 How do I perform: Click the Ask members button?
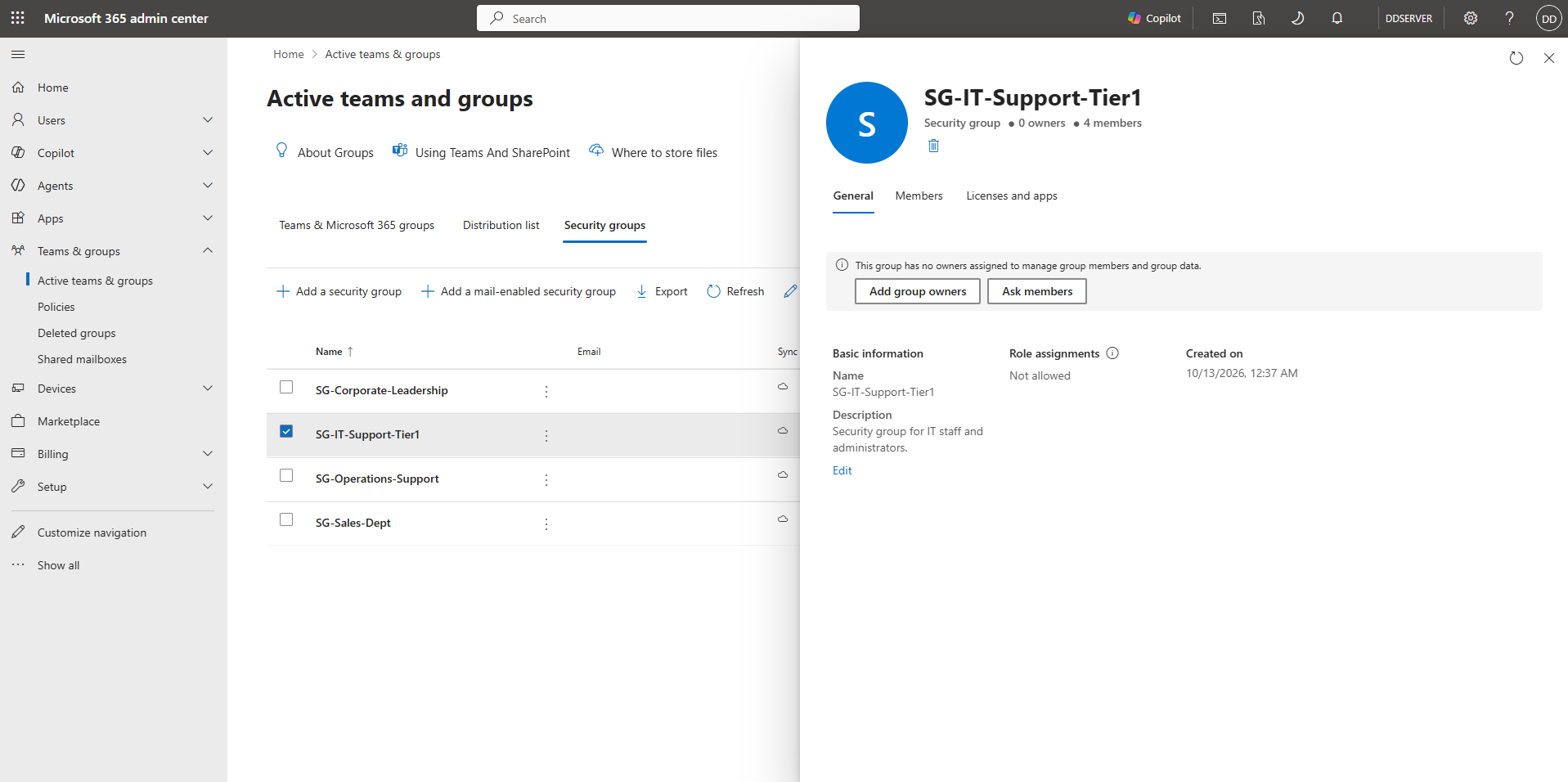(x=1037, y=291)
